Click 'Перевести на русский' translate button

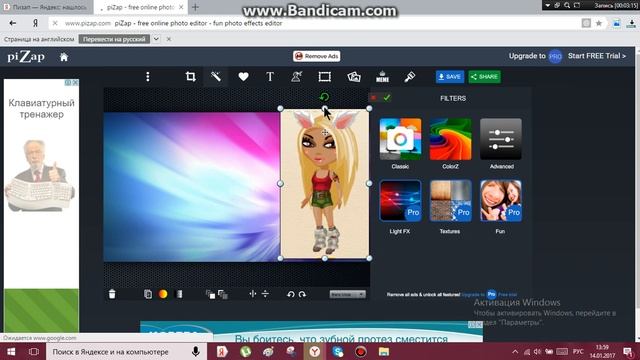[x=114, y=39]
